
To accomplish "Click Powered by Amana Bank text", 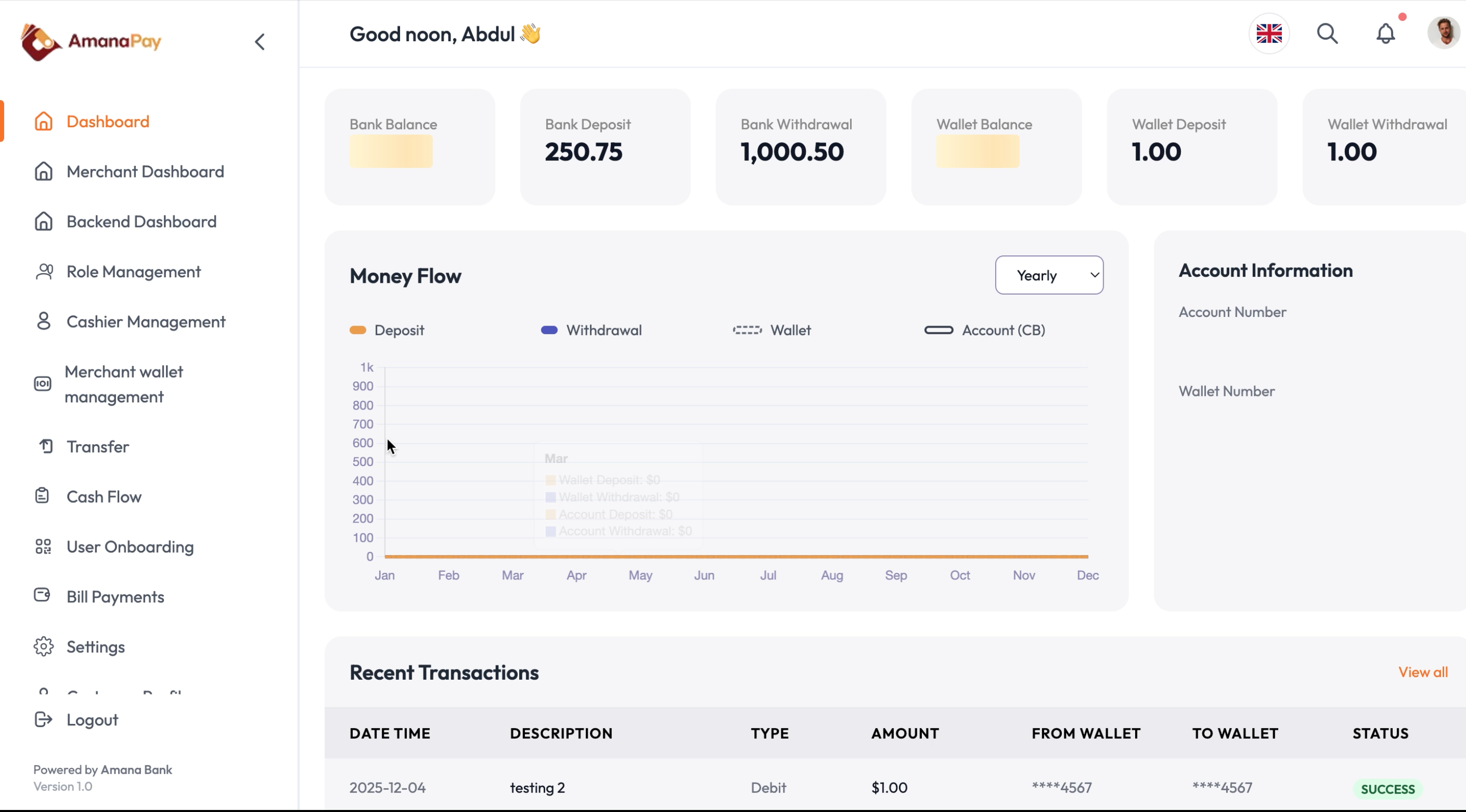I will [x=102, y=770].
